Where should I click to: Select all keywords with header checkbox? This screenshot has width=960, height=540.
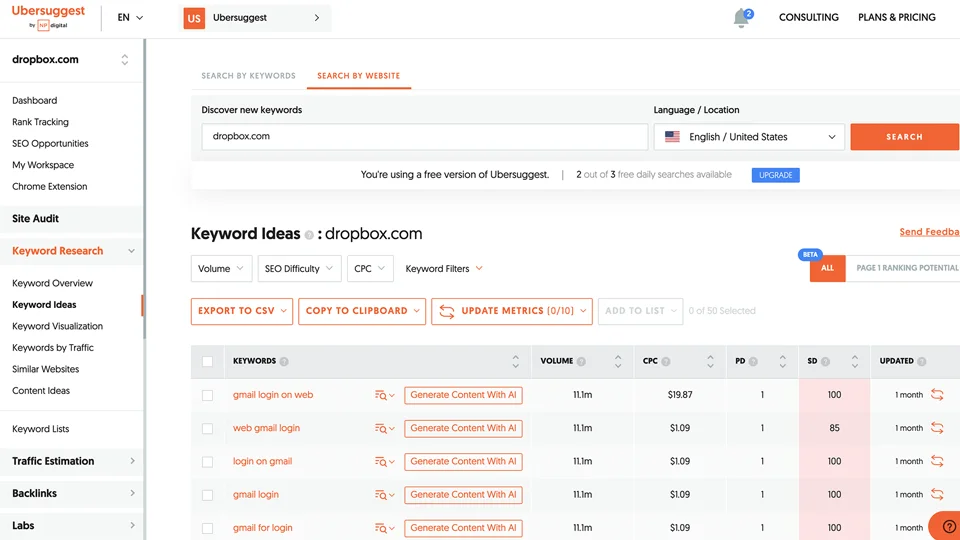[x=208, y=361]
